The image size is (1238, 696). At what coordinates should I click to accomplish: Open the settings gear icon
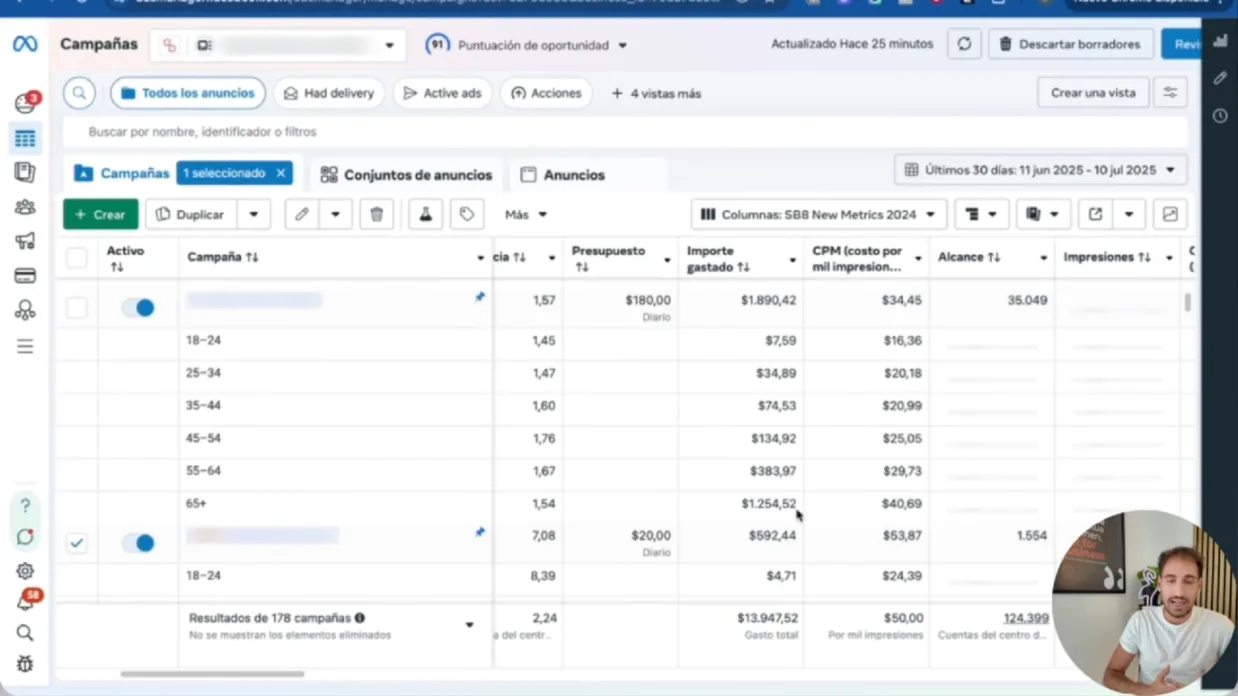pos(25,571)
